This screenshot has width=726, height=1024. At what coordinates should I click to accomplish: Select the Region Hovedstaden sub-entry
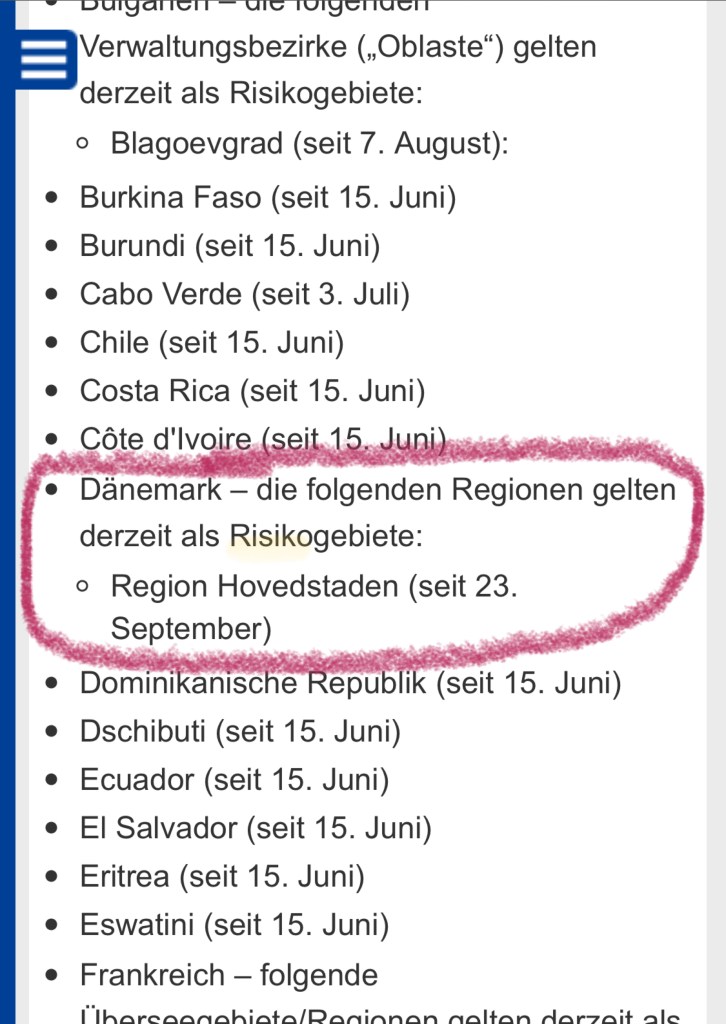314,586
